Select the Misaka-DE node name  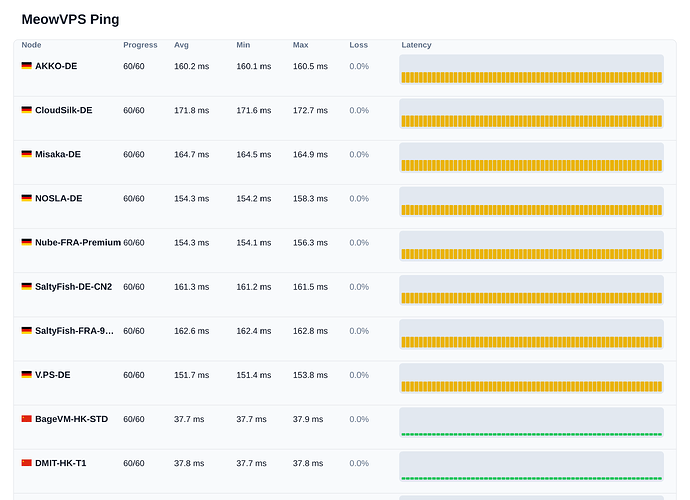point(58,154)
